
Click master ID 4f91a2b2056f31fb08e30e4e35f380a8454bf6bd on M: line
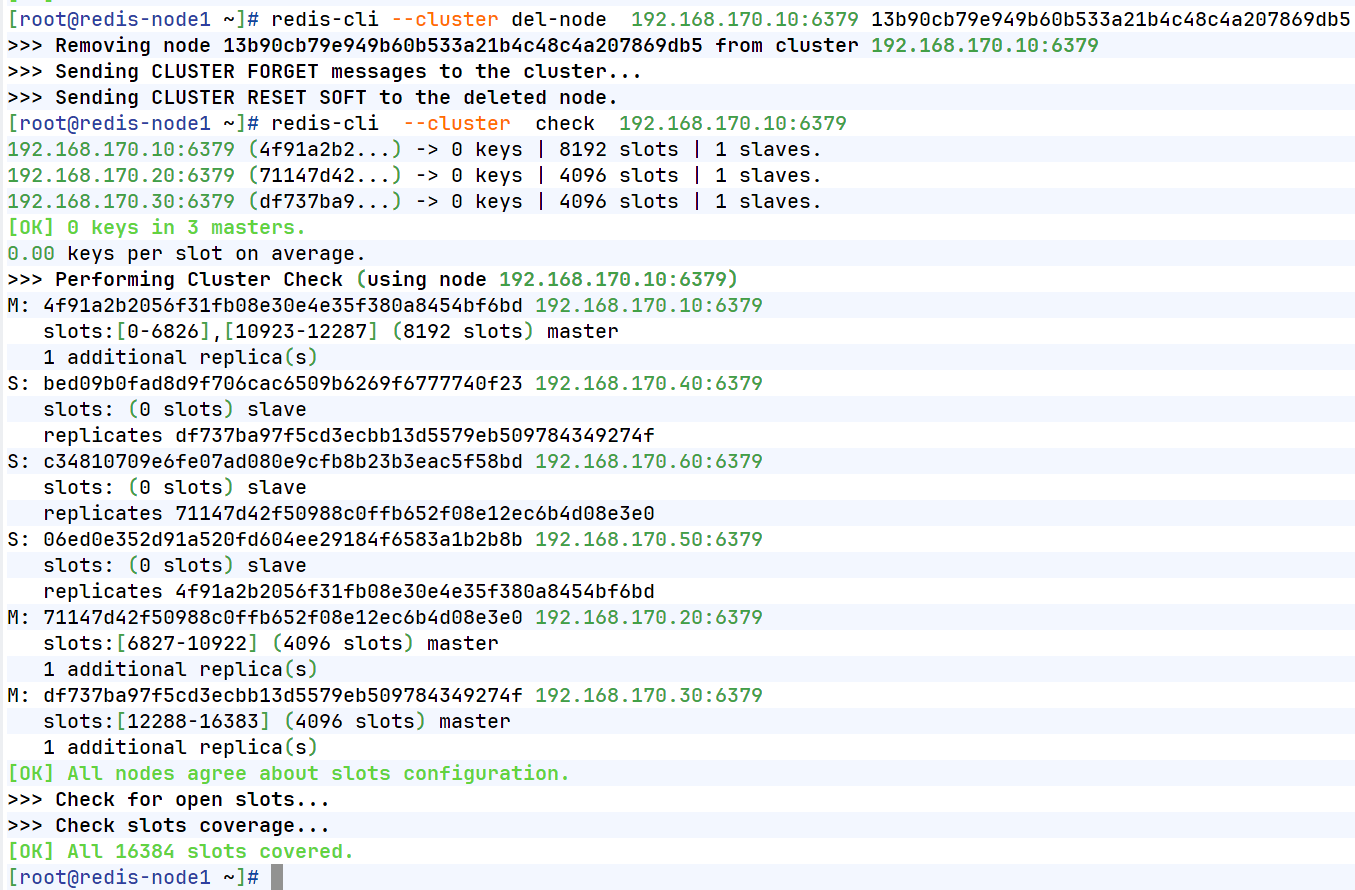point(283,305)
